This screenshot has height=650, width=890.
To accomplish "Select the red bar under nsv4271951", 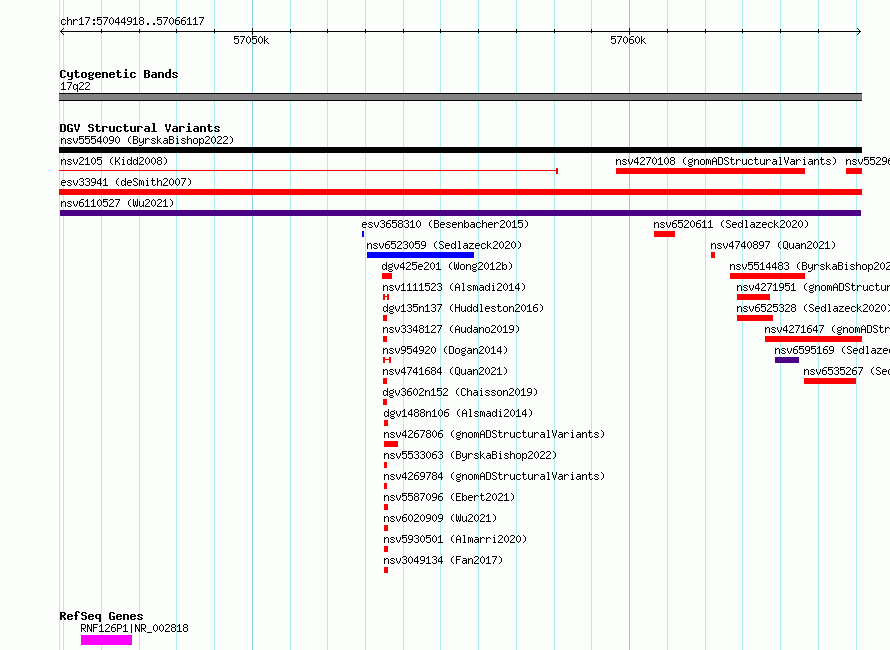I will coord(753,297).
